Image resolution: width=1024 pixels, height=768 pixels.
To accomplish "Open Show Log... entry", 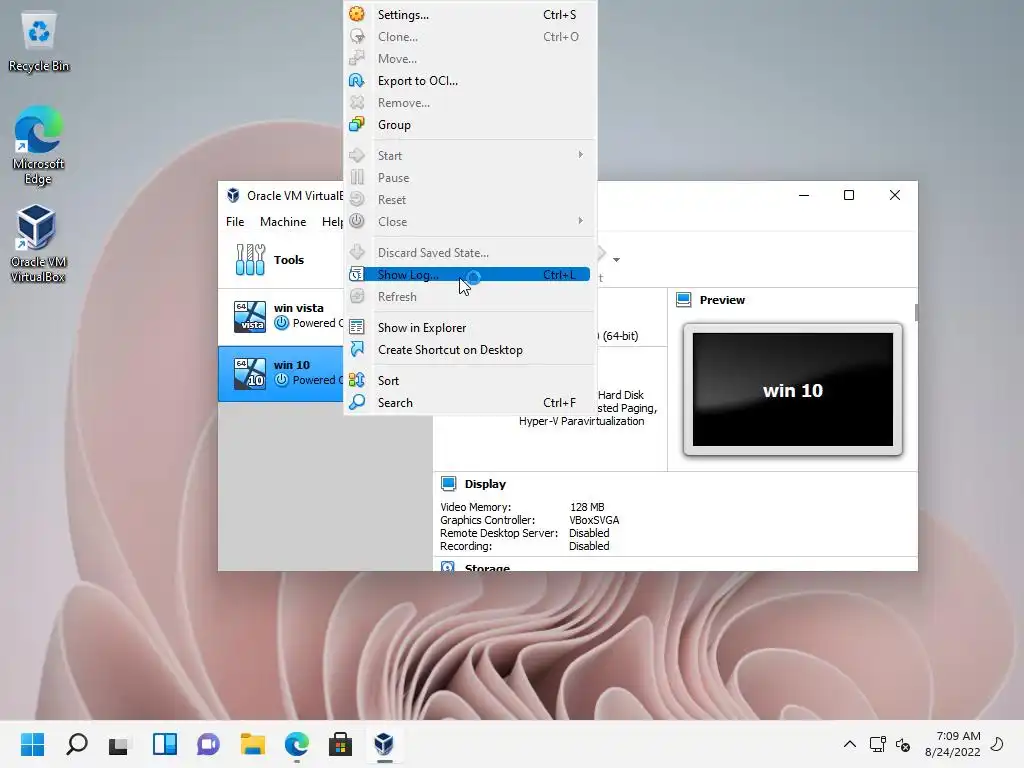I will click(470, 275).
